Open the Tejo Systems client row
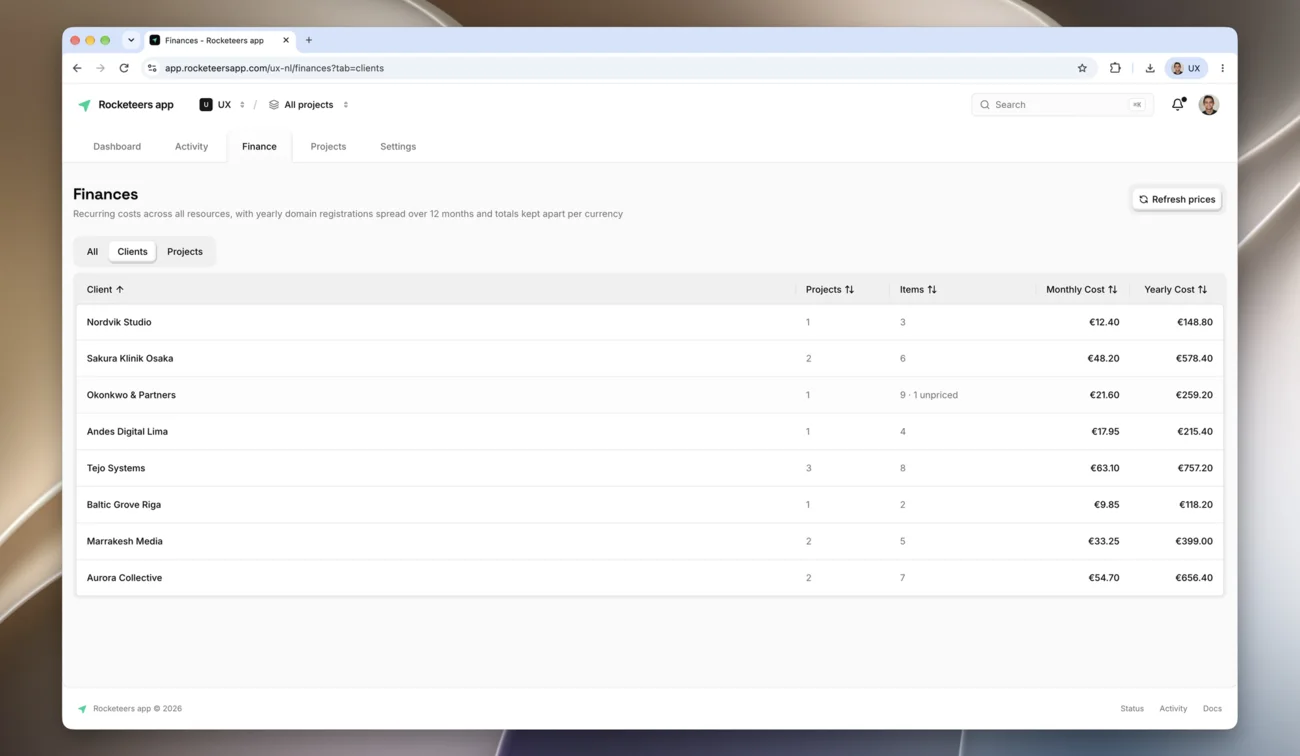This screenshot has width=1300, height=756. pyautogui.click(x=649, y=468)
